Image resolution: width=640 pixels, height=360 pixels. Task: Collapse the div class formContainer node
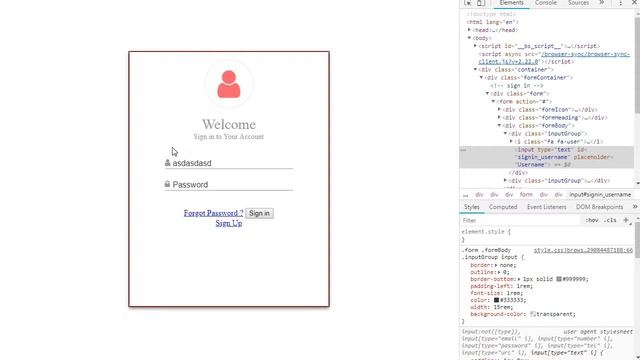coord(482,78)
